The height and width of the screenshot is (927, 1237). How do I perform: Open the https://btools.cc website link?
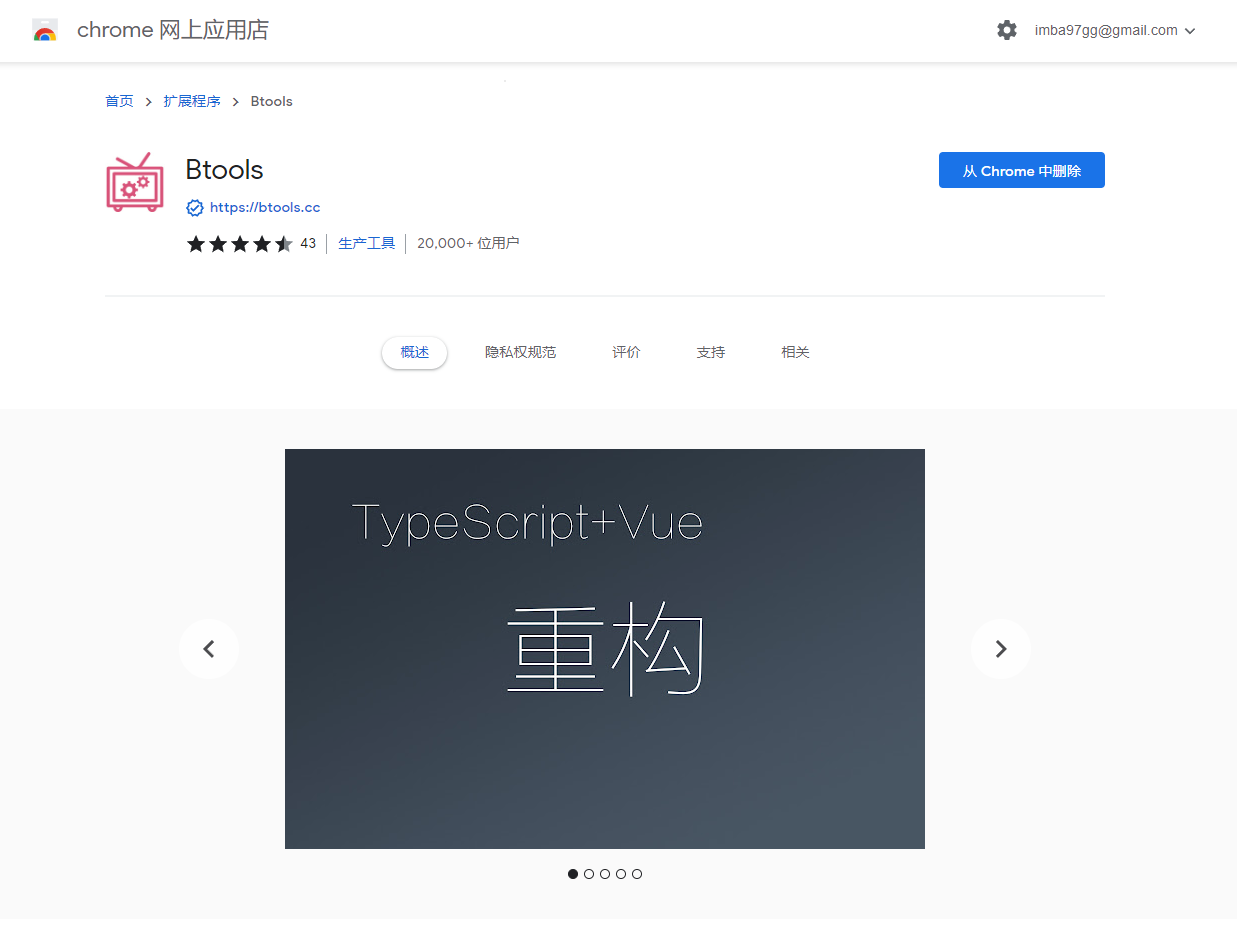coord(264,207)
